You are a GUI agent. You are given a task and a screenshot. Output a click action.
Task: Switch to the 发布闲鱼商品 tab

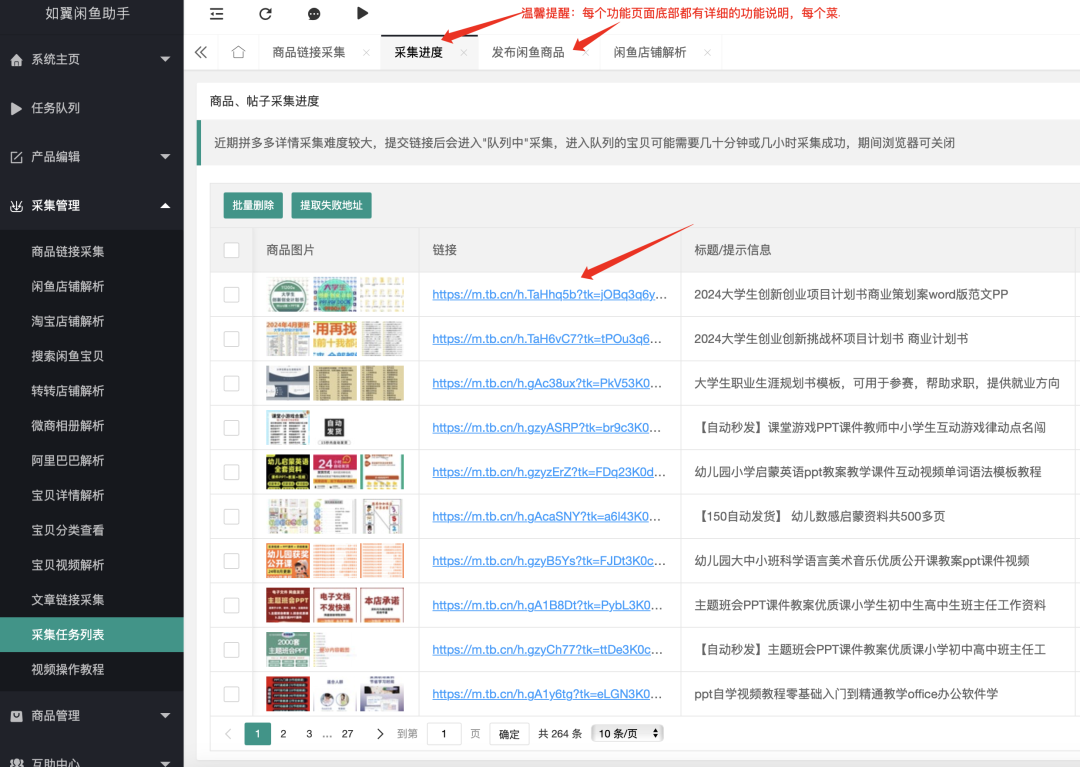[528, 50]
